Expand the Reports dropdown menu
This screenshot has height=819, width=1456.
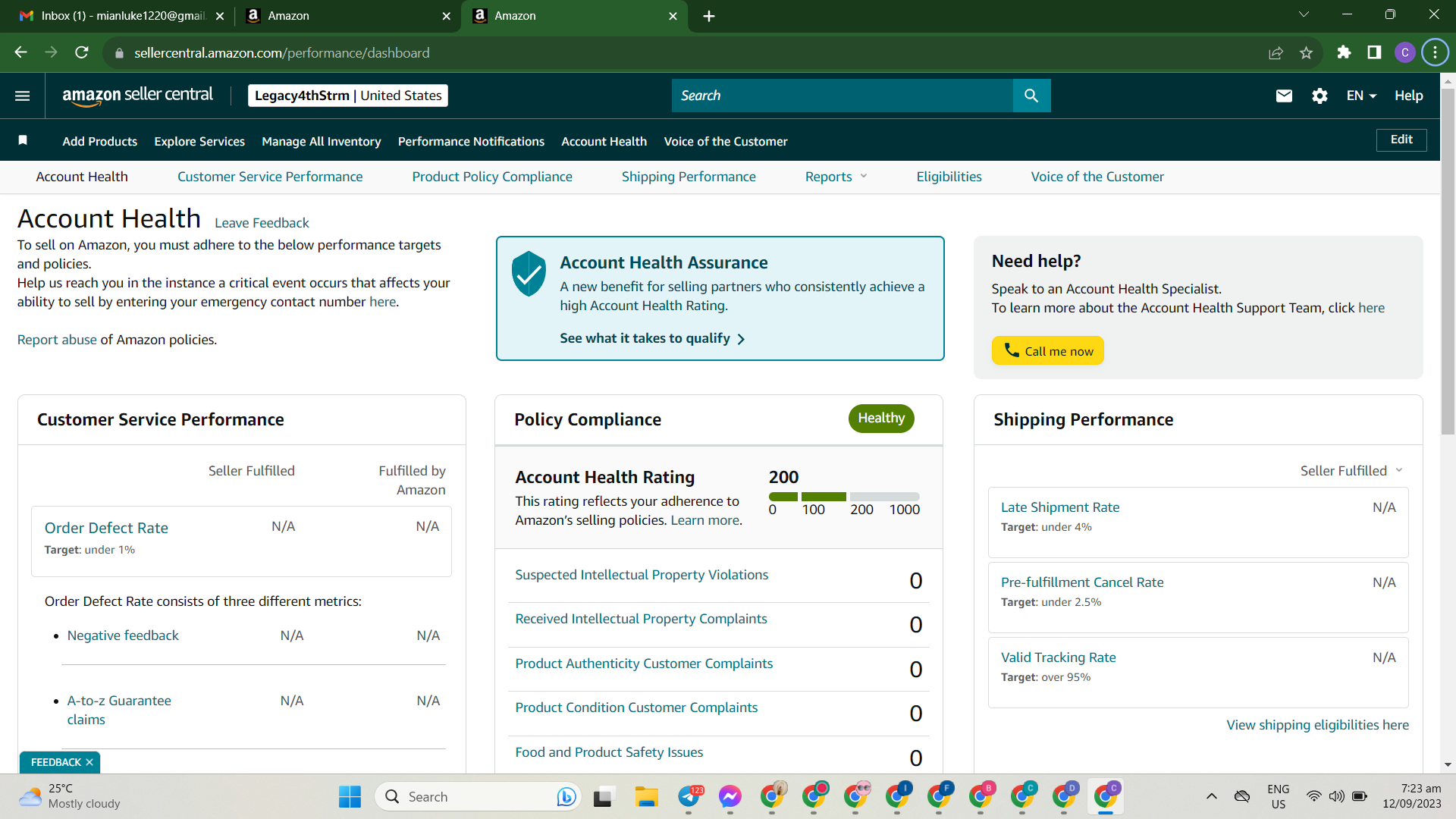pos(836,177)
